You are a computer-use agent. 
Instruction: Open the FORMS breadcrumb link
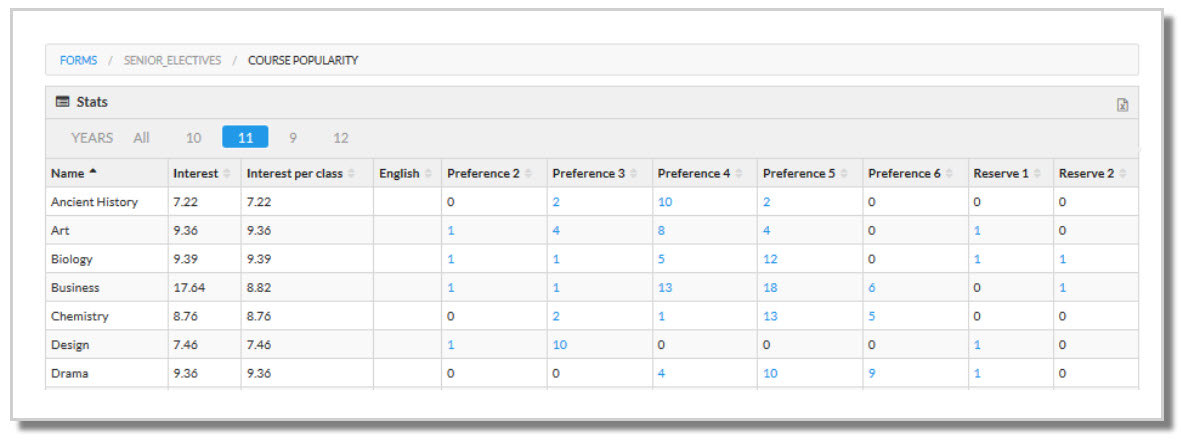coord(78,60)
